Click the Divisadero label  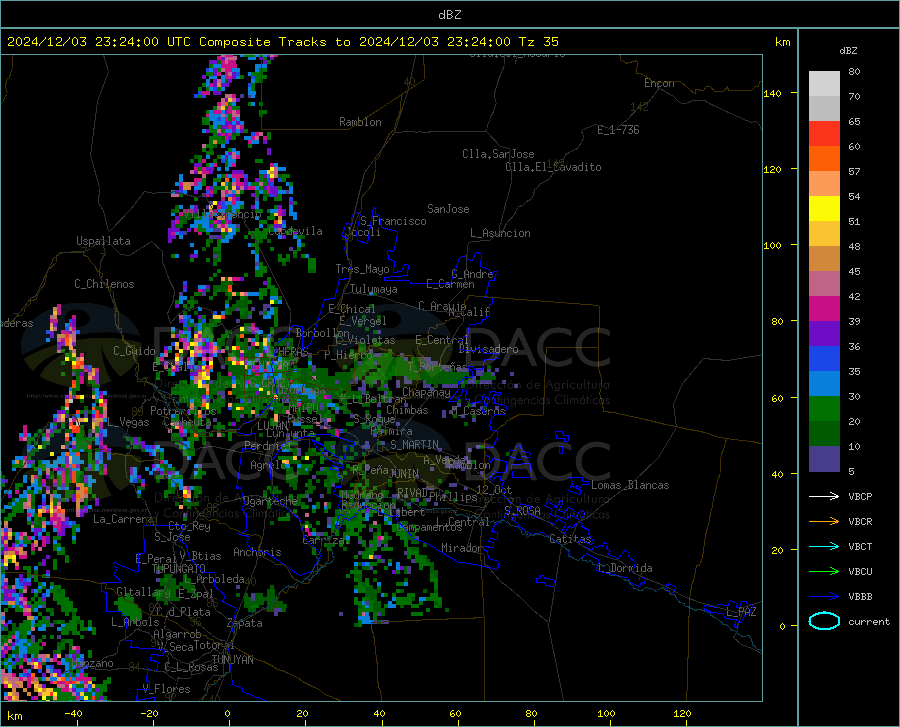tap(488, 349)
